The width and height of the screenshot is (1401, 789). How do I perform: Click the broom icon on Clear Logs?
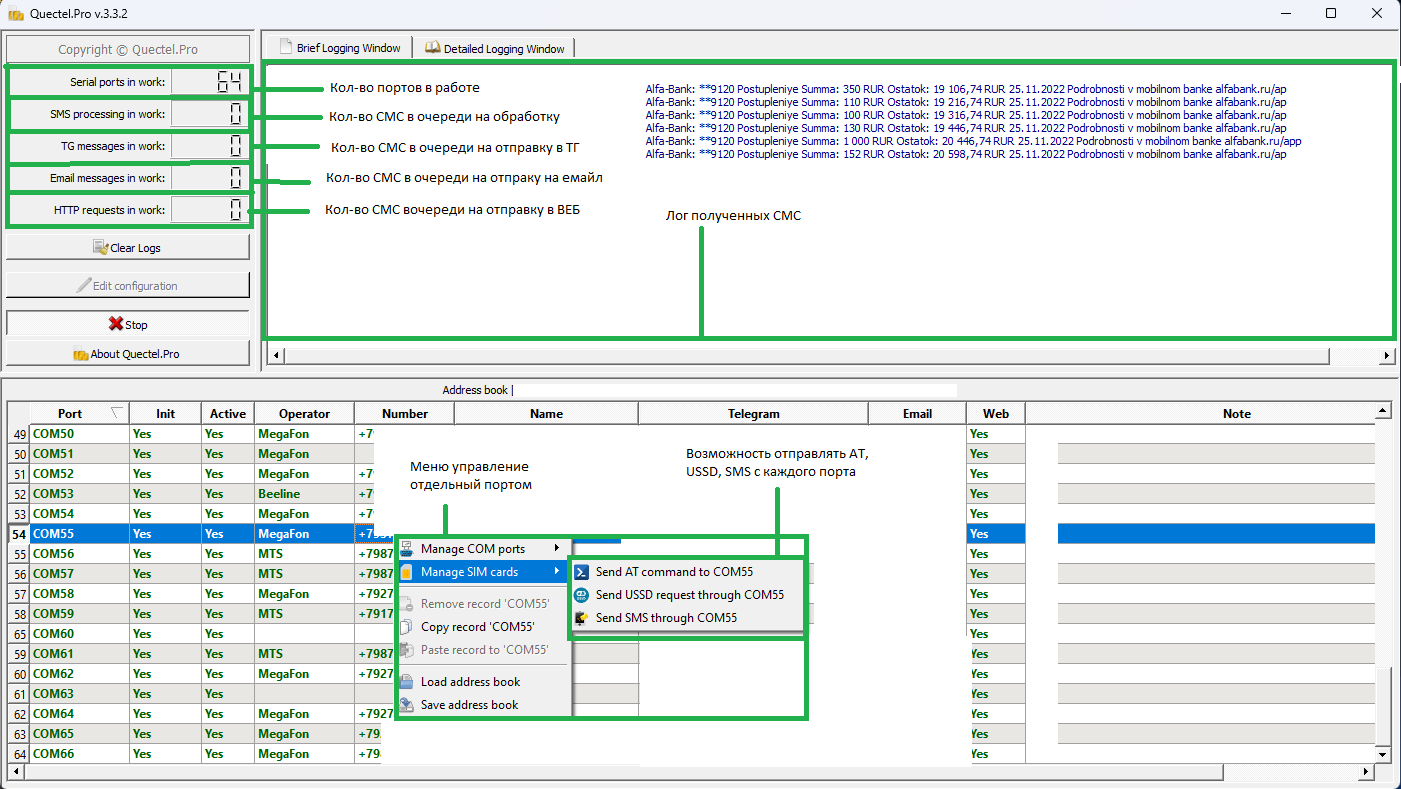coord(100,247)
